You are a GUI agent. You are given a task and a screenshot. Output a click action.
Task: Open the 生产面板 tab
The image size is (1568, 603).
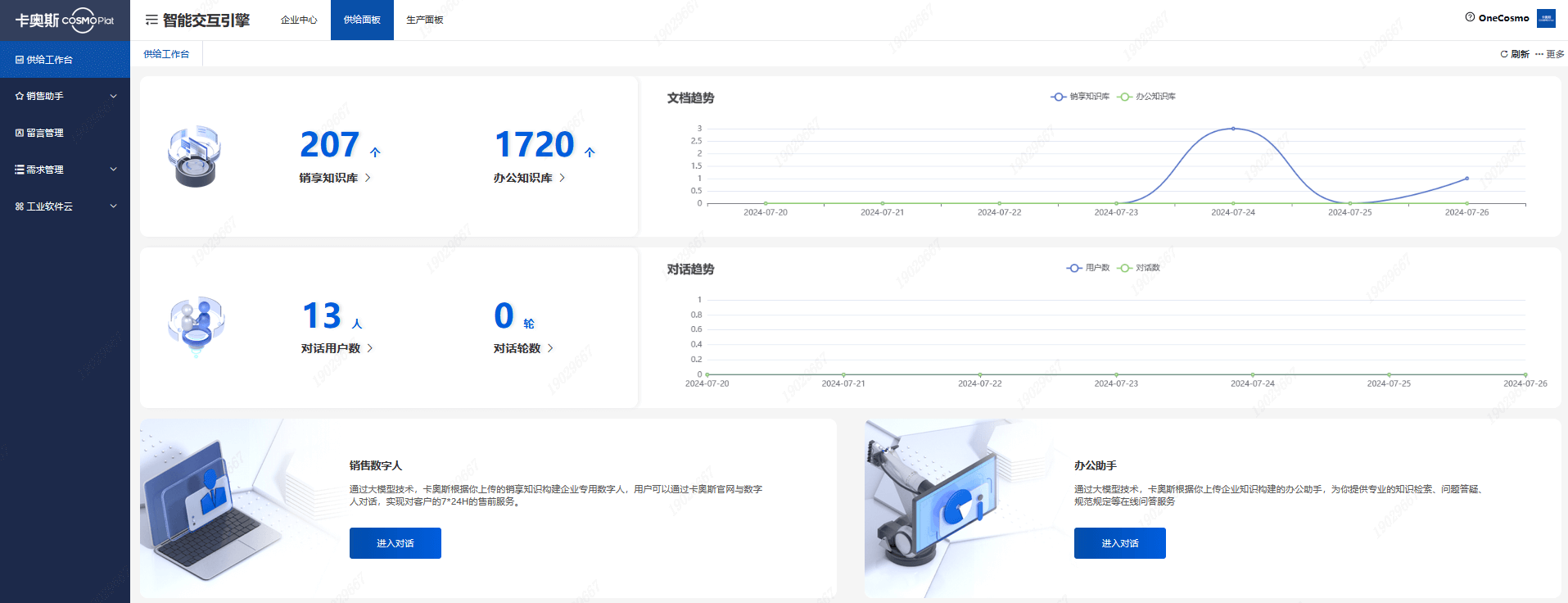[x=425, y=20]
